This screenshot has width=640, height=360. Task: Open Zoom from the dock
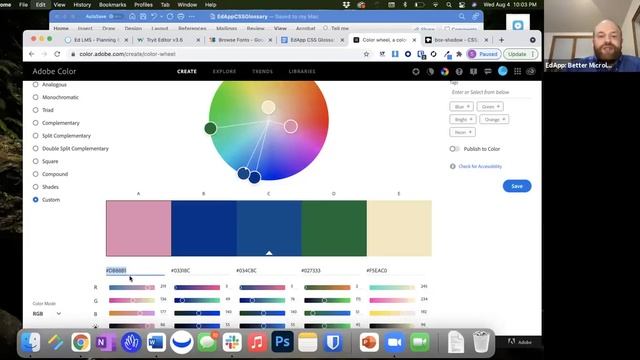(x=394, y=342)
